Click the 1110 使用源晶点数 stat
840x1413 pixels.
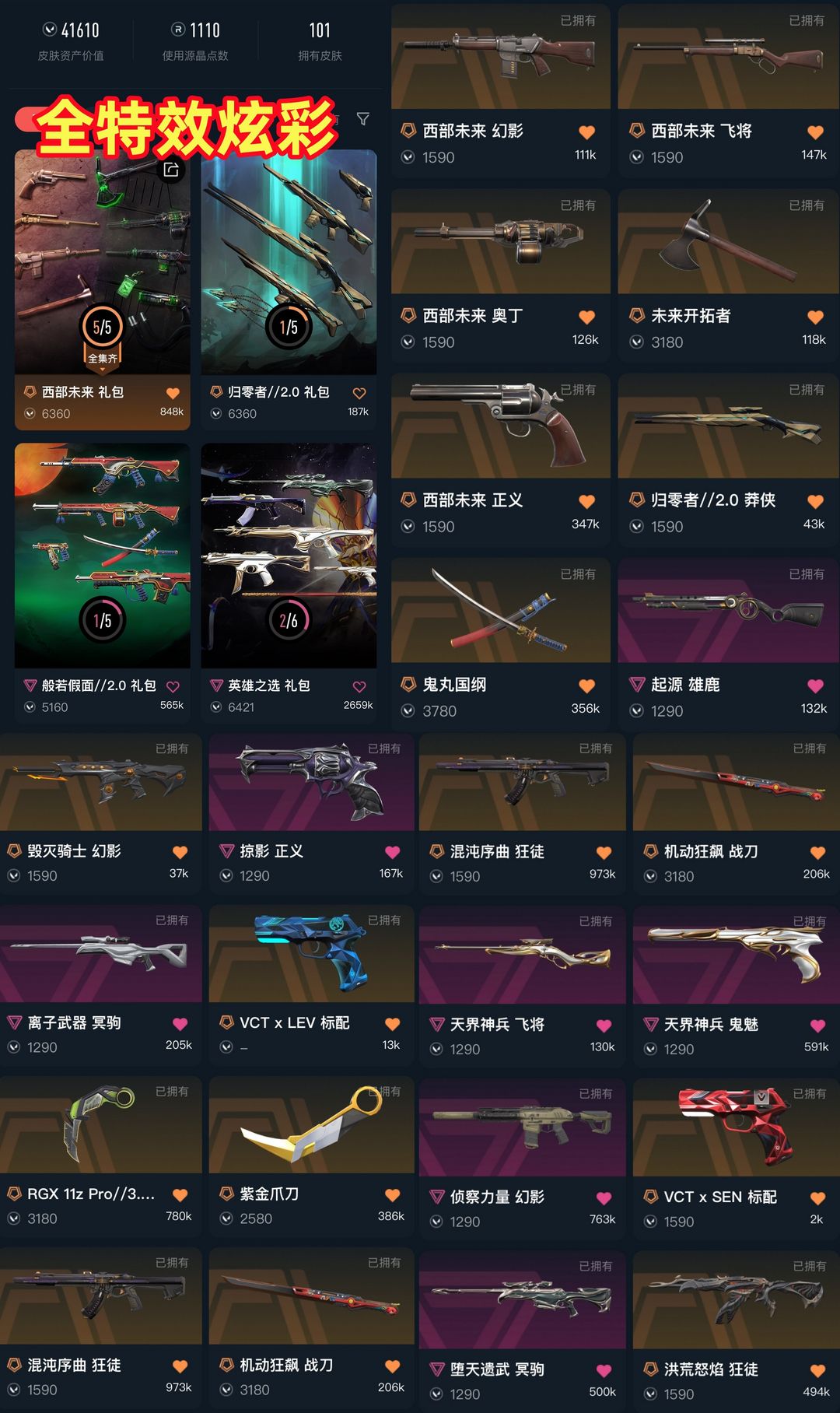pos(195,40)
